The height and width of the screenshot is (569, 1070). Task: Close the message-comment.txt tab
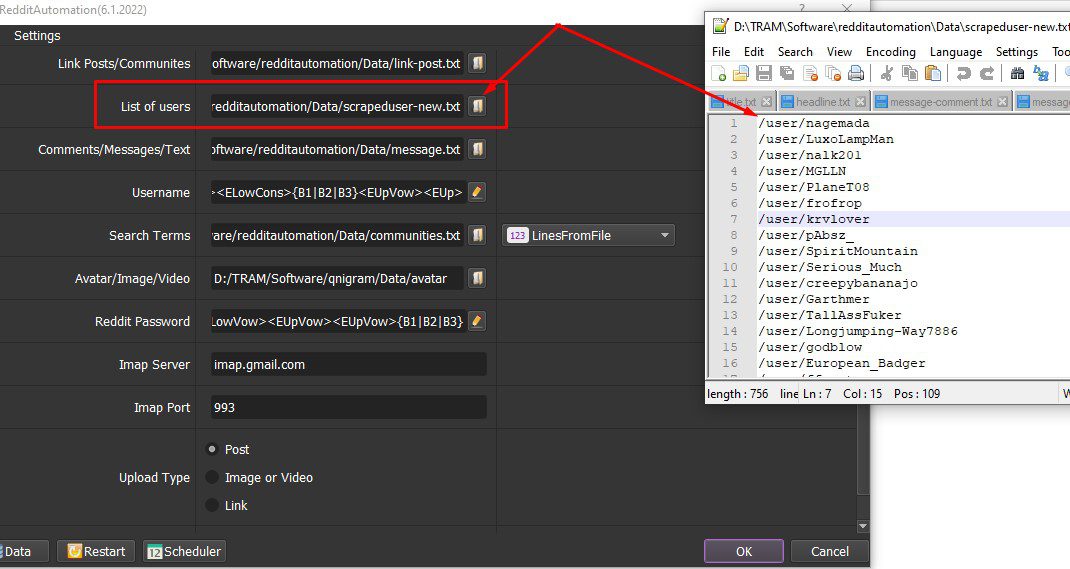1002,102
